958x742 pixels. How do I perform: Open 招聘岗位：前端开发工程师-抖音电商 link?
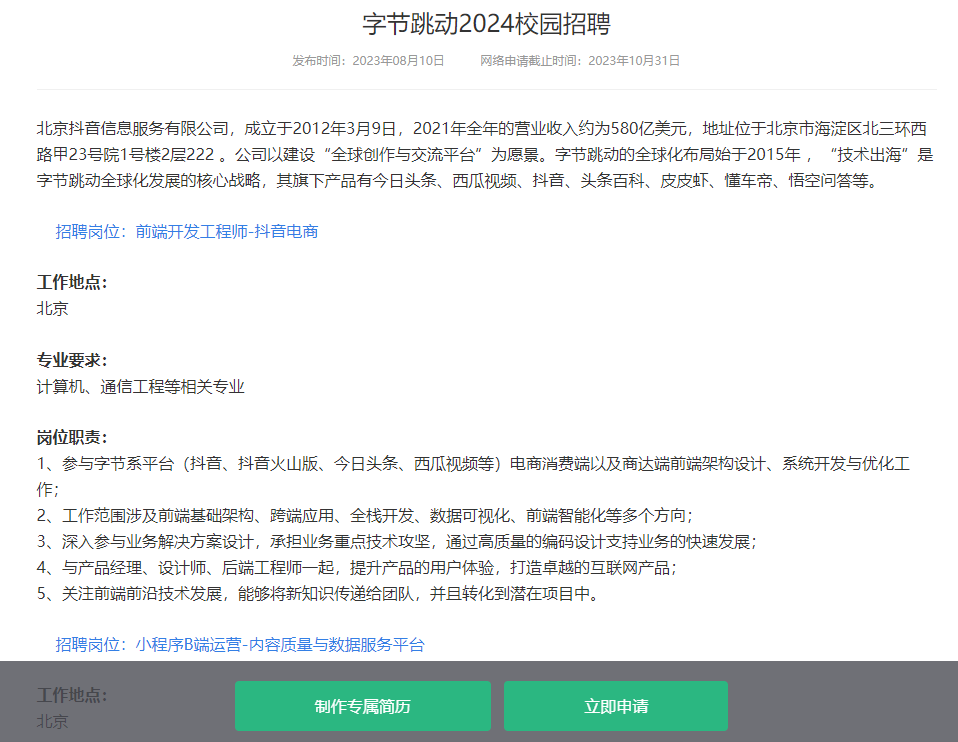pos(187,232)
